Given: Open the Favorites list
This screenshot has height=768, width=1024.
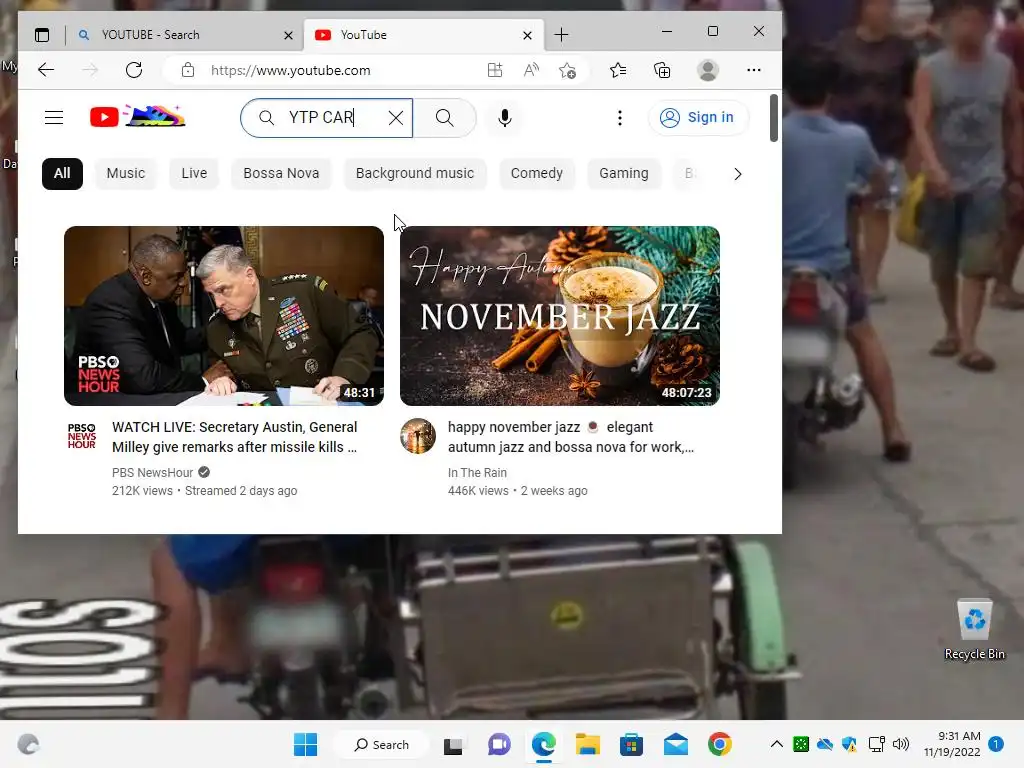Looking at the screenshot, I should (618, 70).
